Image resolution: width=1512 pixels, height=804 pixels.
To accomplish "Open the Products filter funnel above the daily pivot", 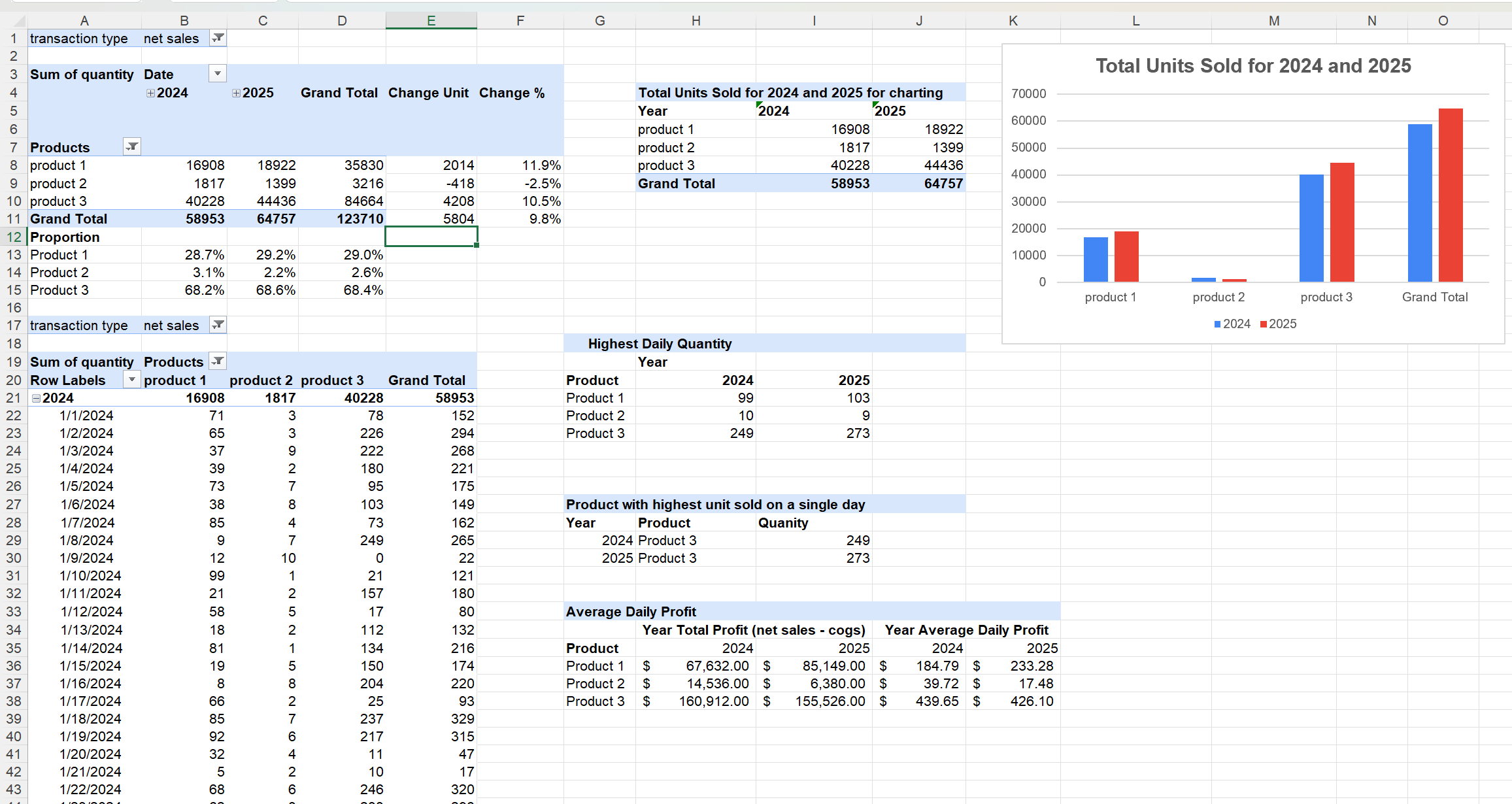I will [x=218, y=361].
